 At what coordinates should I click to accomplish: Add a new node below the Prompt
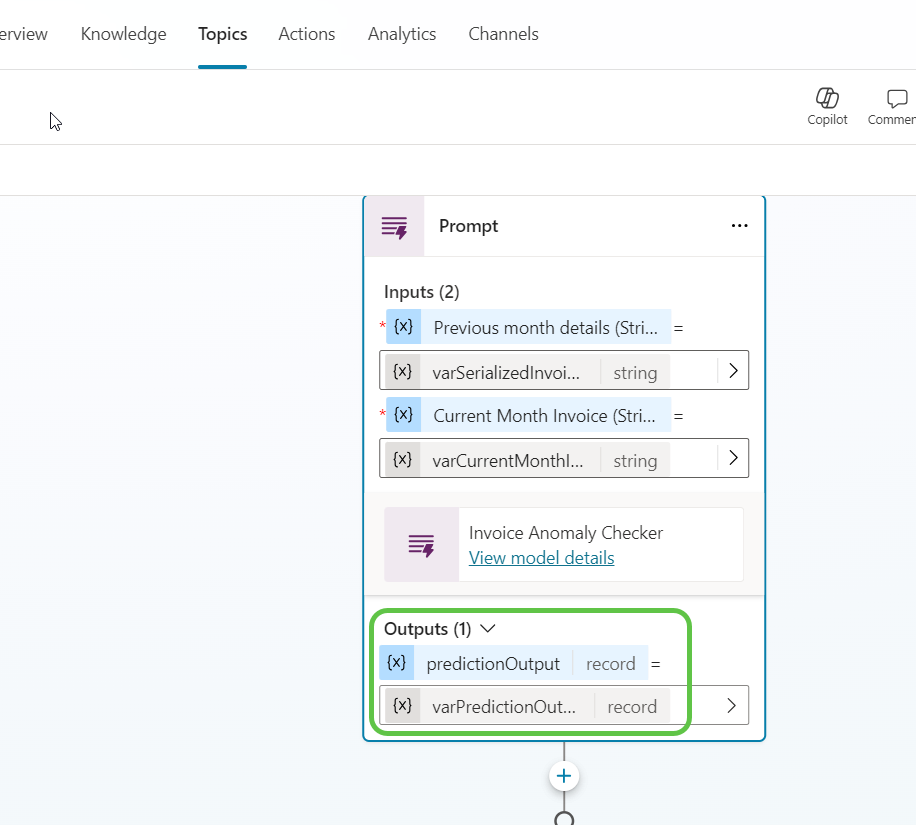tap(563, 775)
